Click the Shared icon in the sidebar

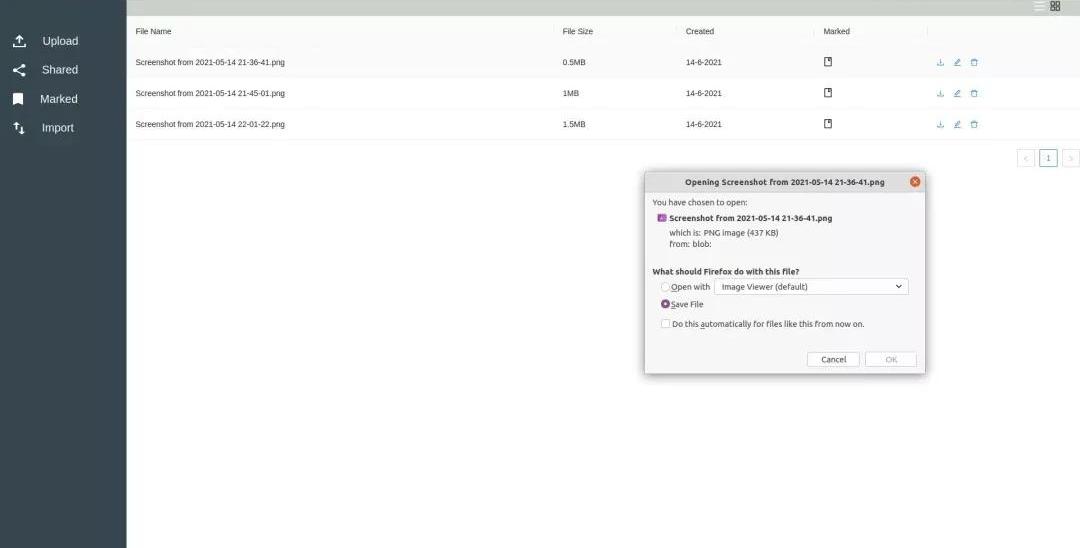point(19,70)
